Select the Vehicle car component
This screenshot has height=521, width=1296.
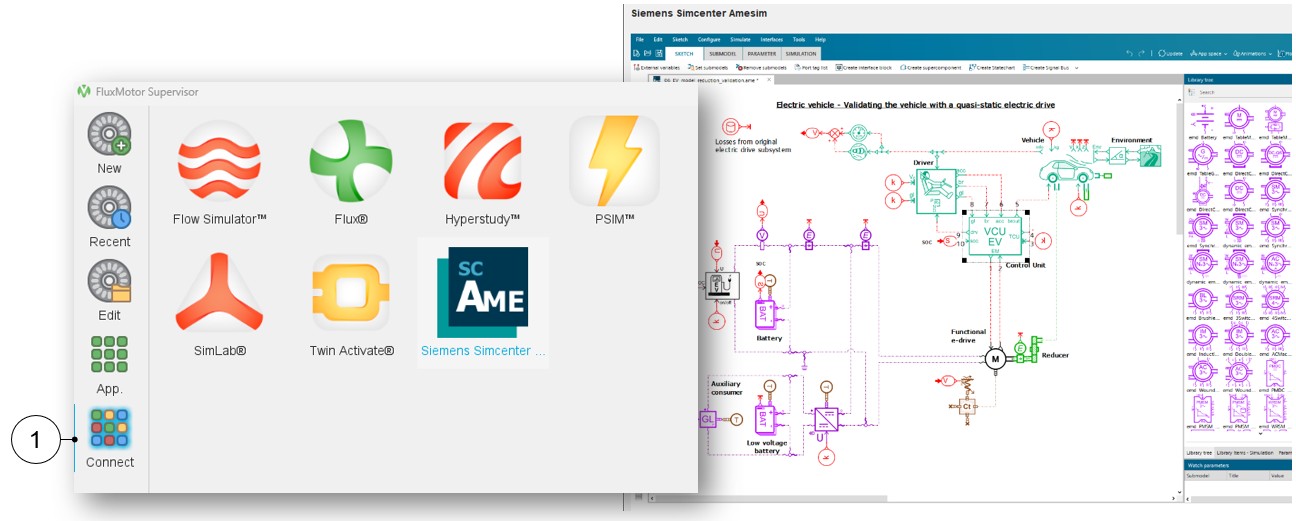(x=1066, y=172)
